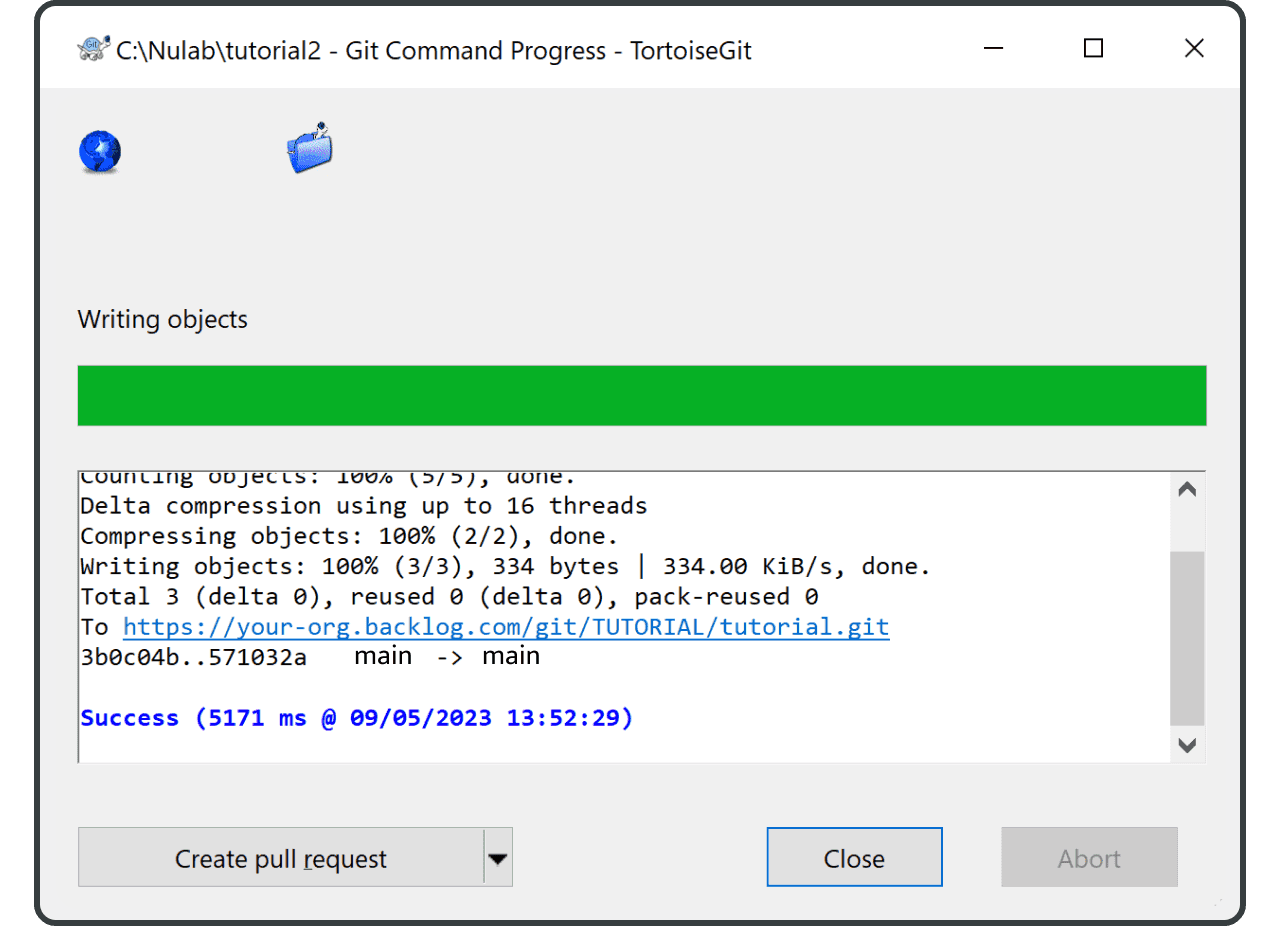Viewport: 1280px width, 926px height.
Task: Click the blue globe network icon
Action: point(99,152)
